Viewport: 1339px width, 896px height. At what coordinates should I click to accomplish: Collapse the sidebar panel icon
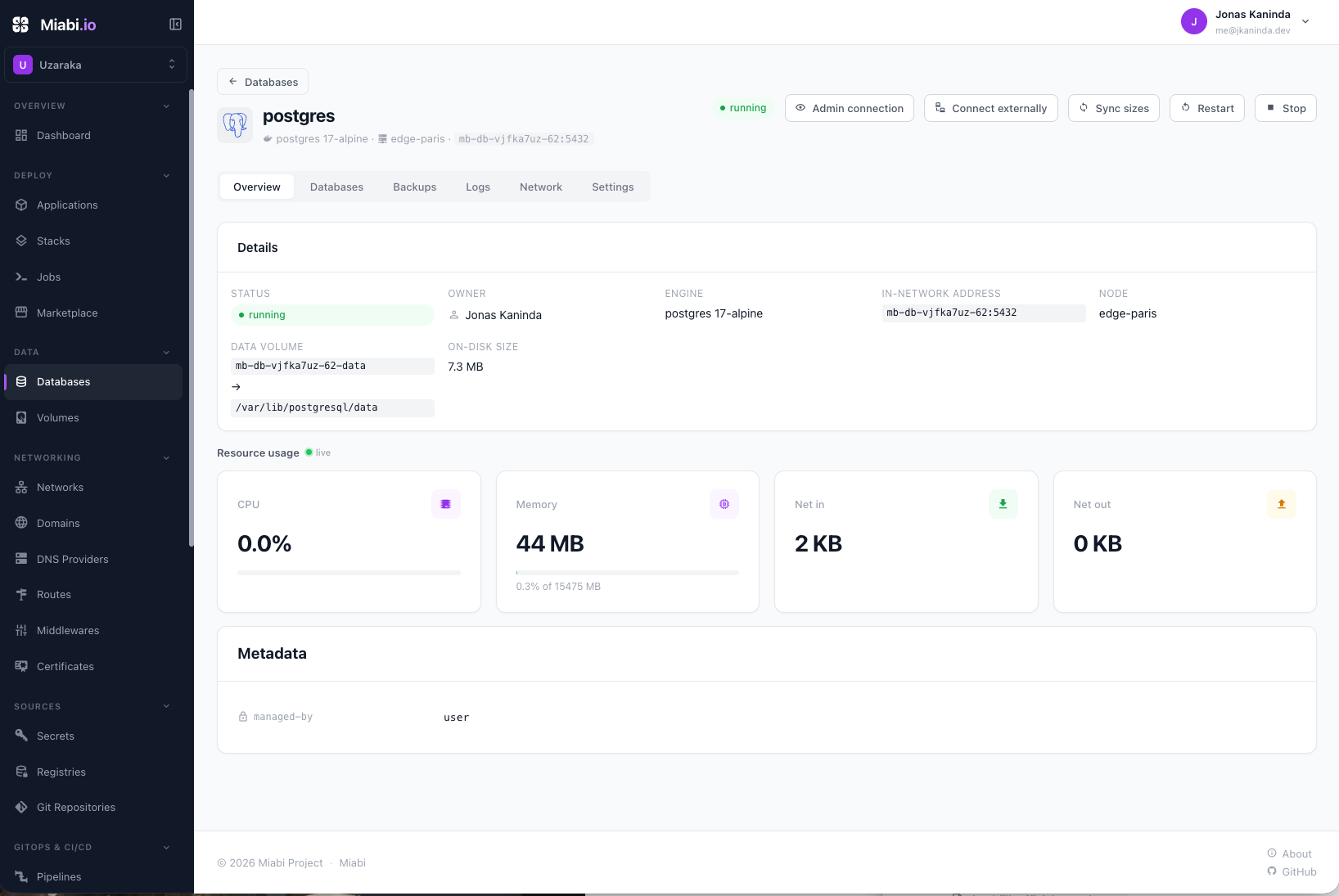[175, 25]
